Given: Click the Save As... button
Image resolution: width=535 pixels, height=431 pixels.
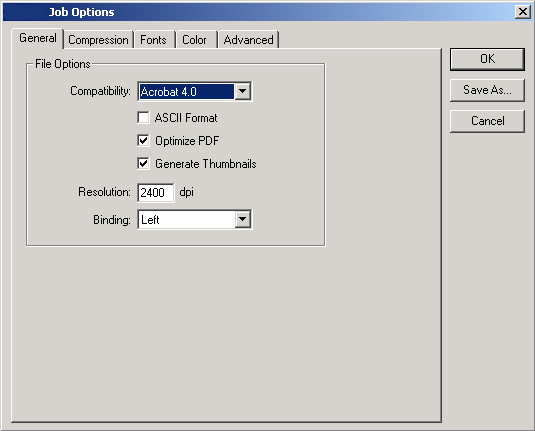Looking at the screenshot, I should [487, 90].
